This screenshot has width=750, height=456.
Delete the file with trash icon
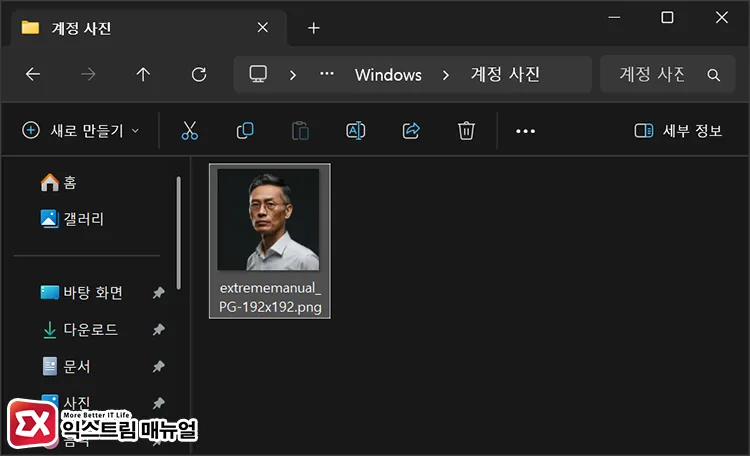point(466,130)
